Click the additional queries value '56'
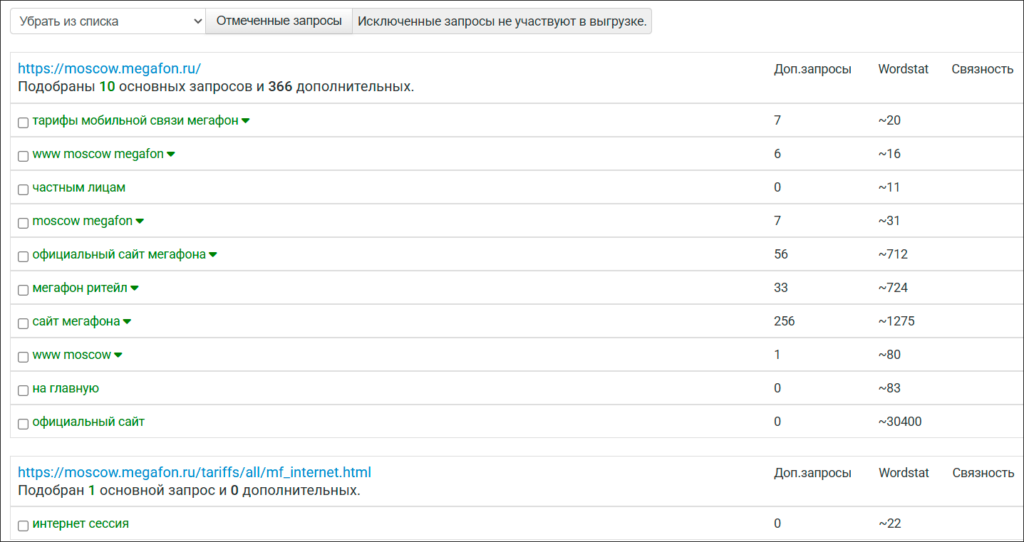This screenshot has height=542, width=1024. (x=781, y=254)
